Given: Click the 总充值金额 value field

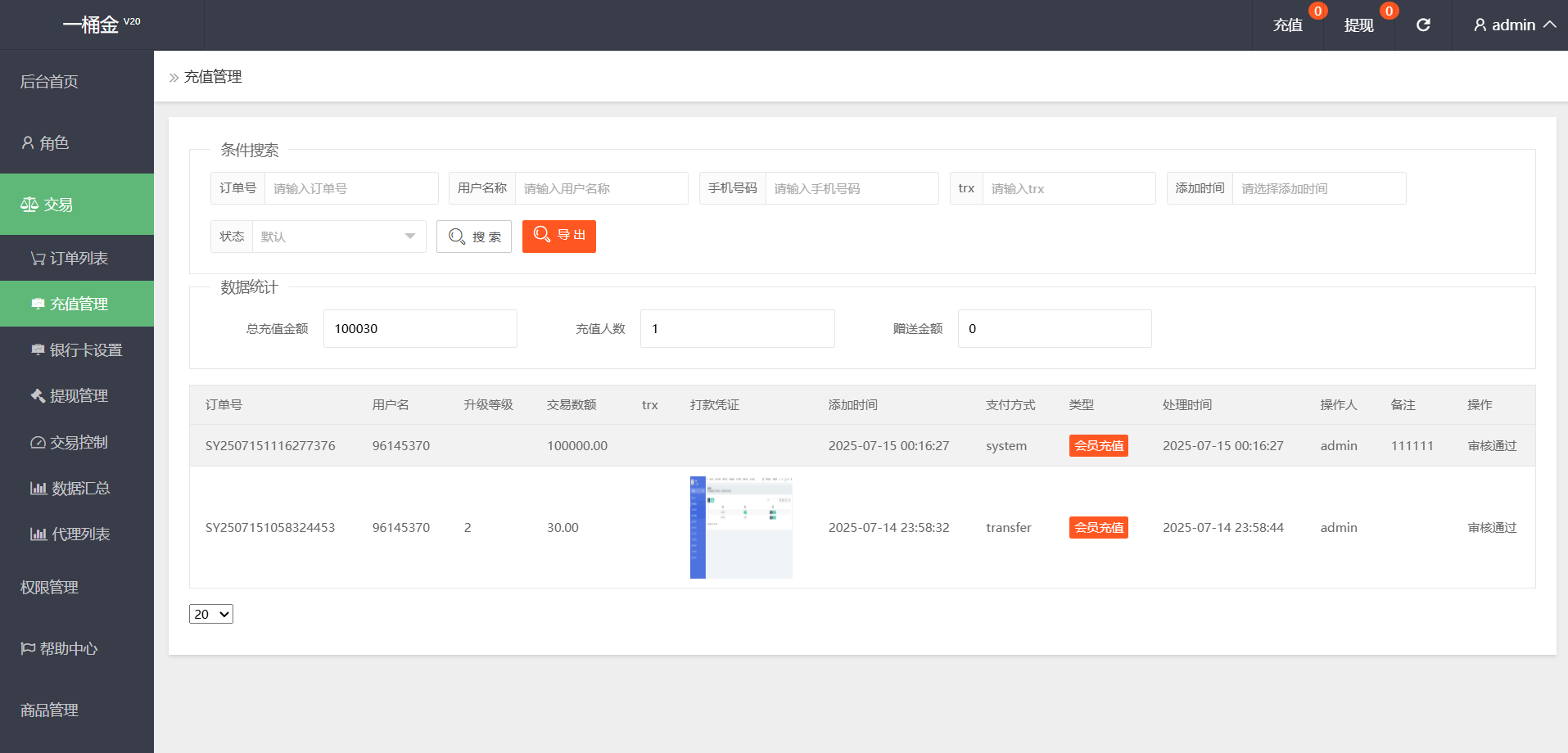Looking at the screenshot, I should pos(420,328).
